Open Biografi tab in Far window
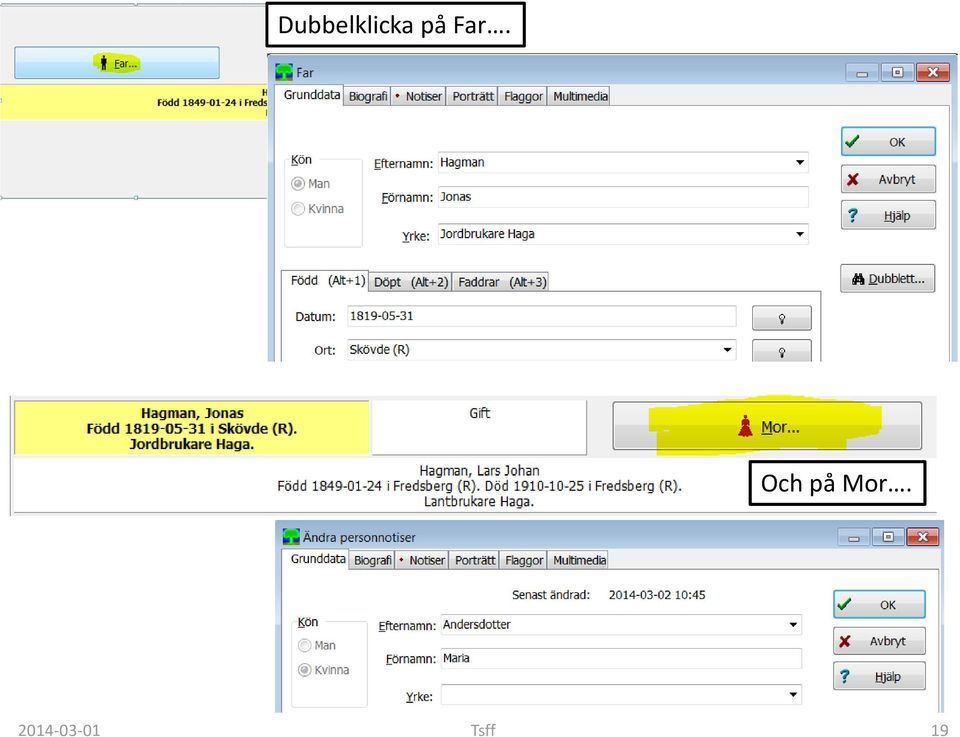The height and width of the screenshot is (737, 960). pos(367,96)
